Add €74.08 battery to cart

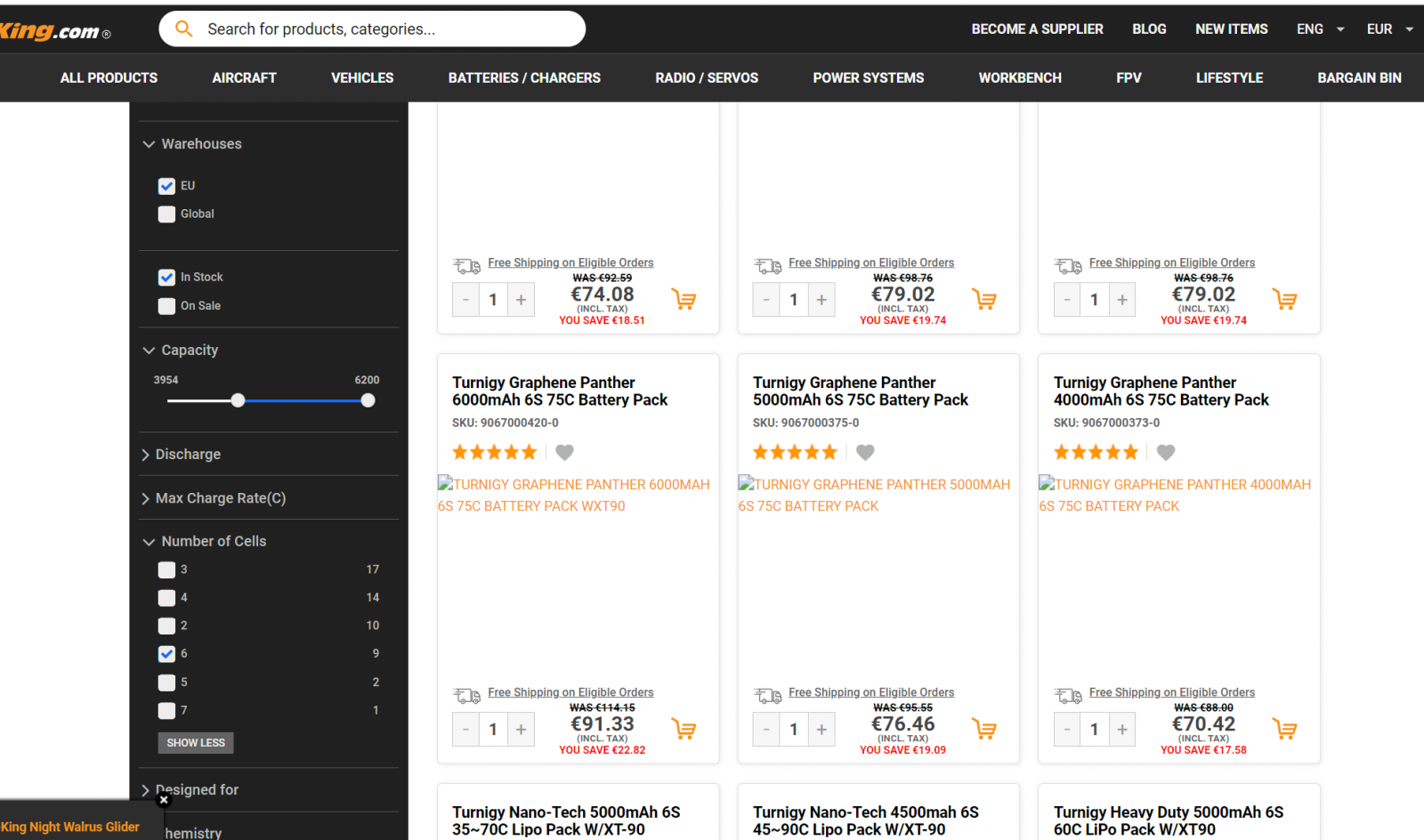coord(684,300)
